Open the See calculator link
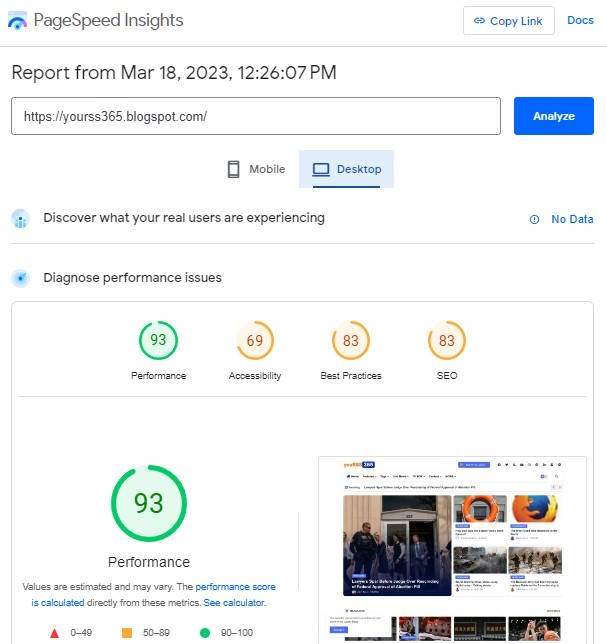Viewport: 607px width, 644px height. (234, 603)
